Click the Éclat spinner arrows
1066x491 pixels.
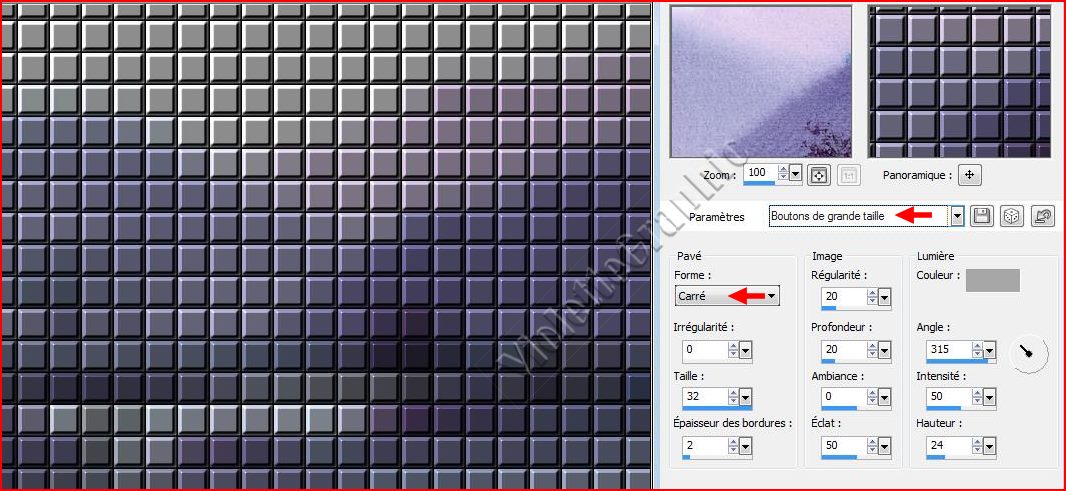871,445
